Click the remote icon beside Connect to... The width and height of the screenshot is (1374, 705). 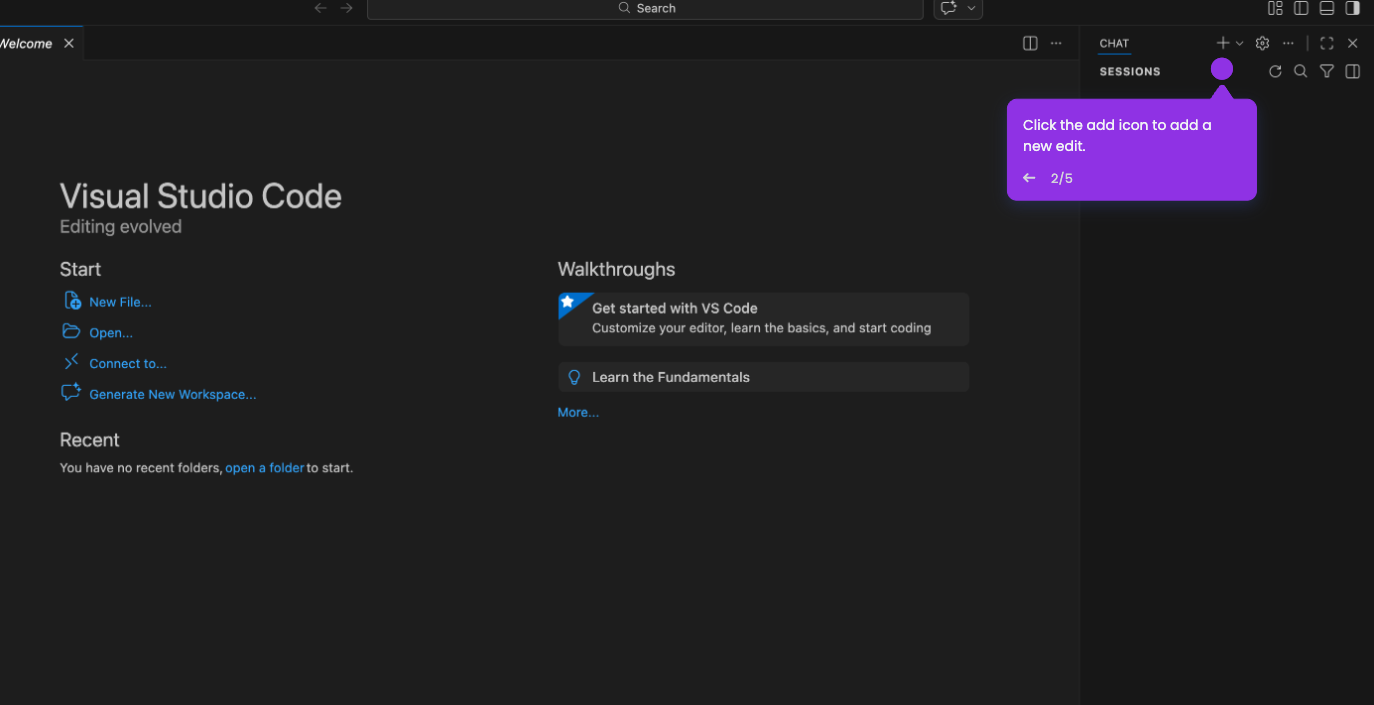[71, 362]
